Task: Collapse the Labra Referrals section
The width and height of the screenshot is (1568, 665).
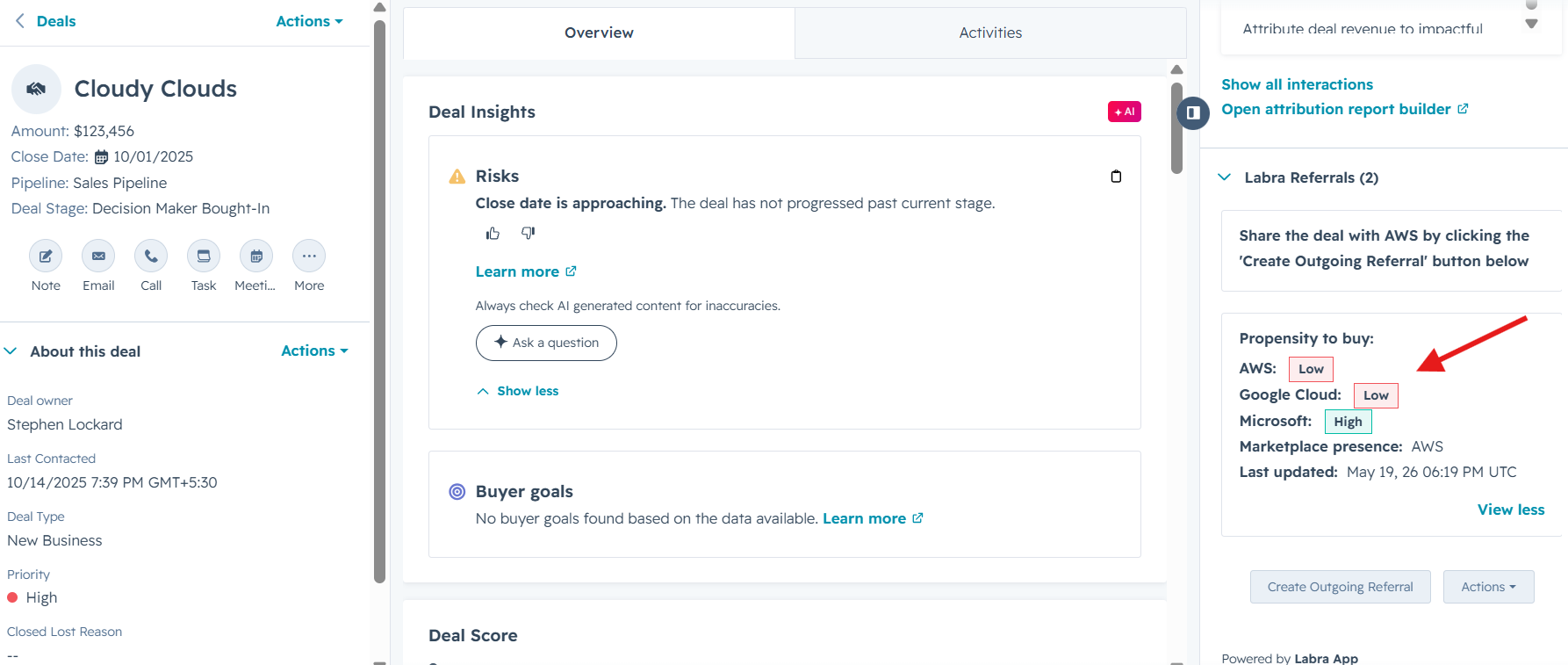Action: (1225, 177)
